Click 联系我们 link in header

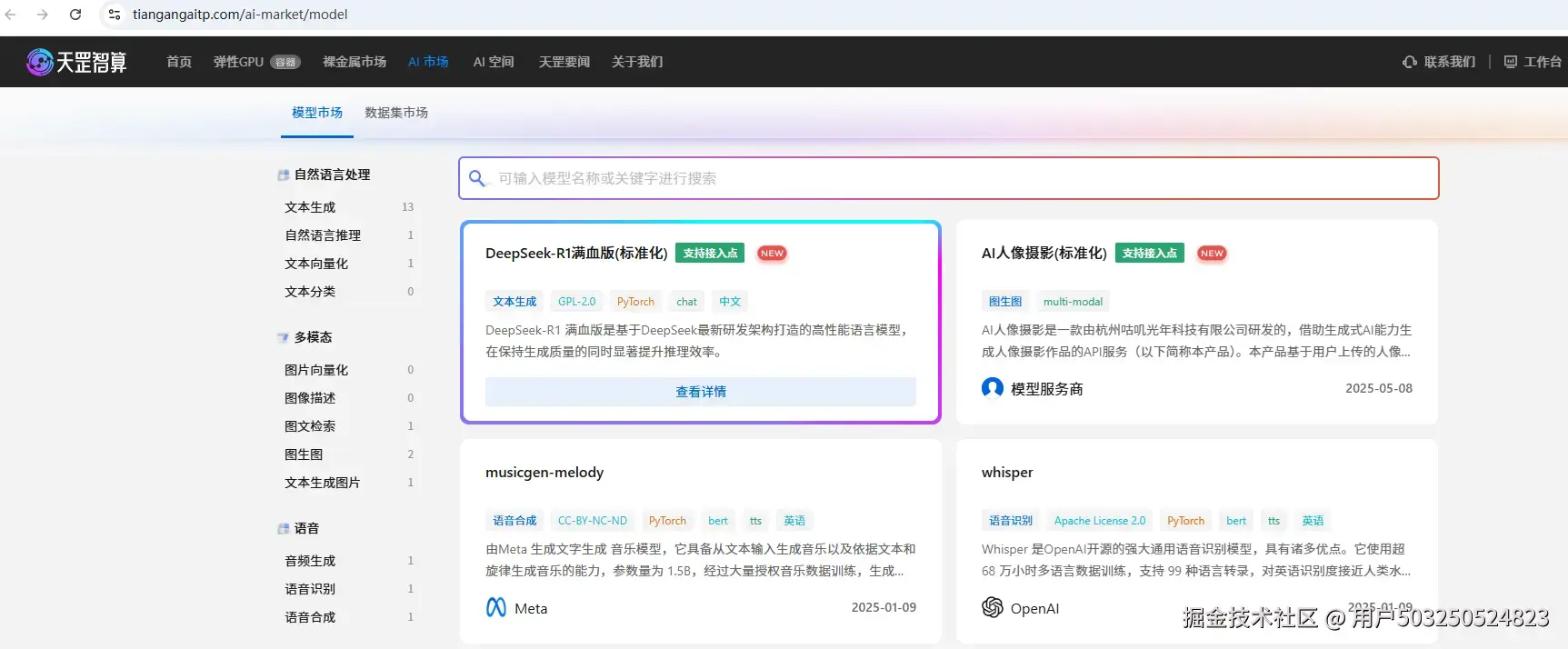pos(1450,62)
